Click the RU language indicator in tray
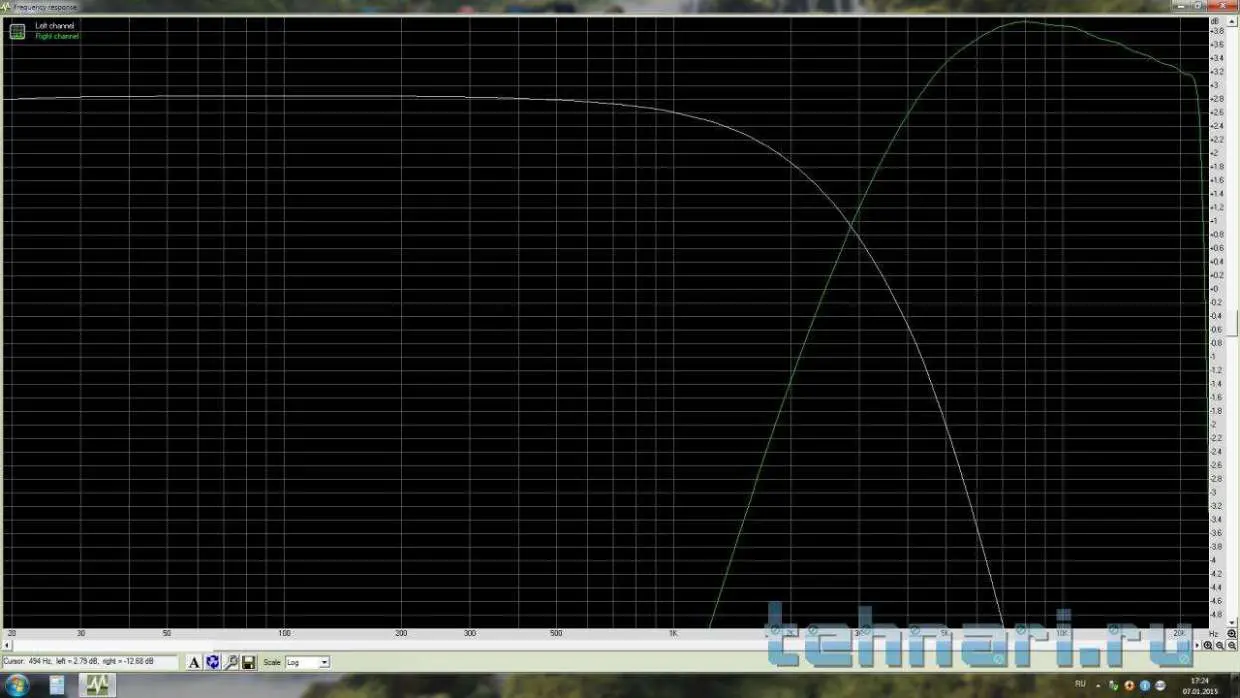This screenshot has width=1240, height=698. (x=1080, y=684)
